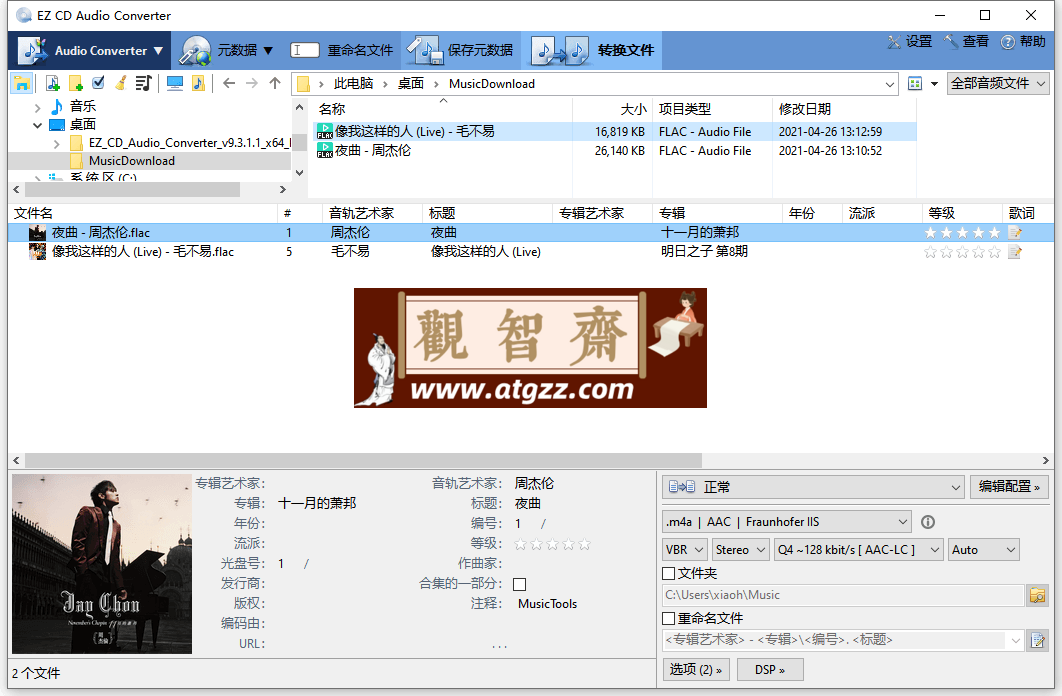Image resolution: width=1062 pixels, height=696 pixels.
Task: Select the 夜曲 - 周杰伦 FLAC file
Action: pyautogui.click(x=373, y=151)
